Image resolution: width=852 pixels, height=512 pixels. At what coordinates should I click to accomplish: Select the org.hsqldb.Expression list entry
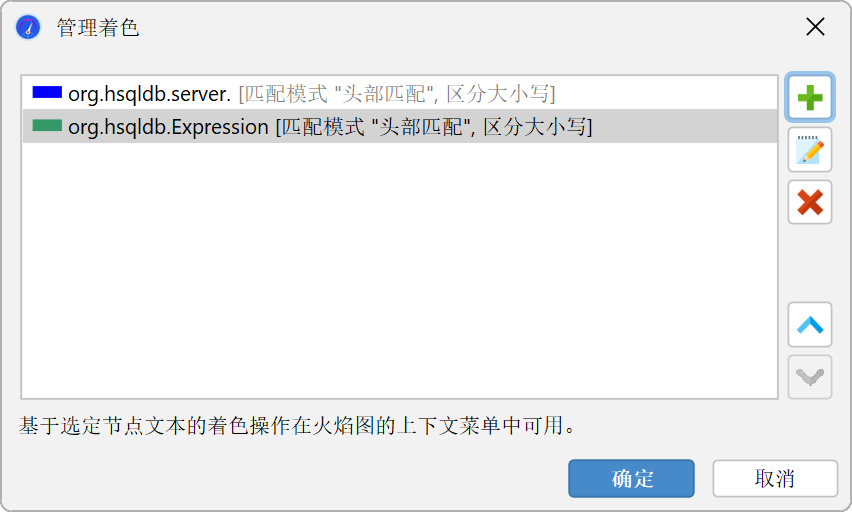400,127
